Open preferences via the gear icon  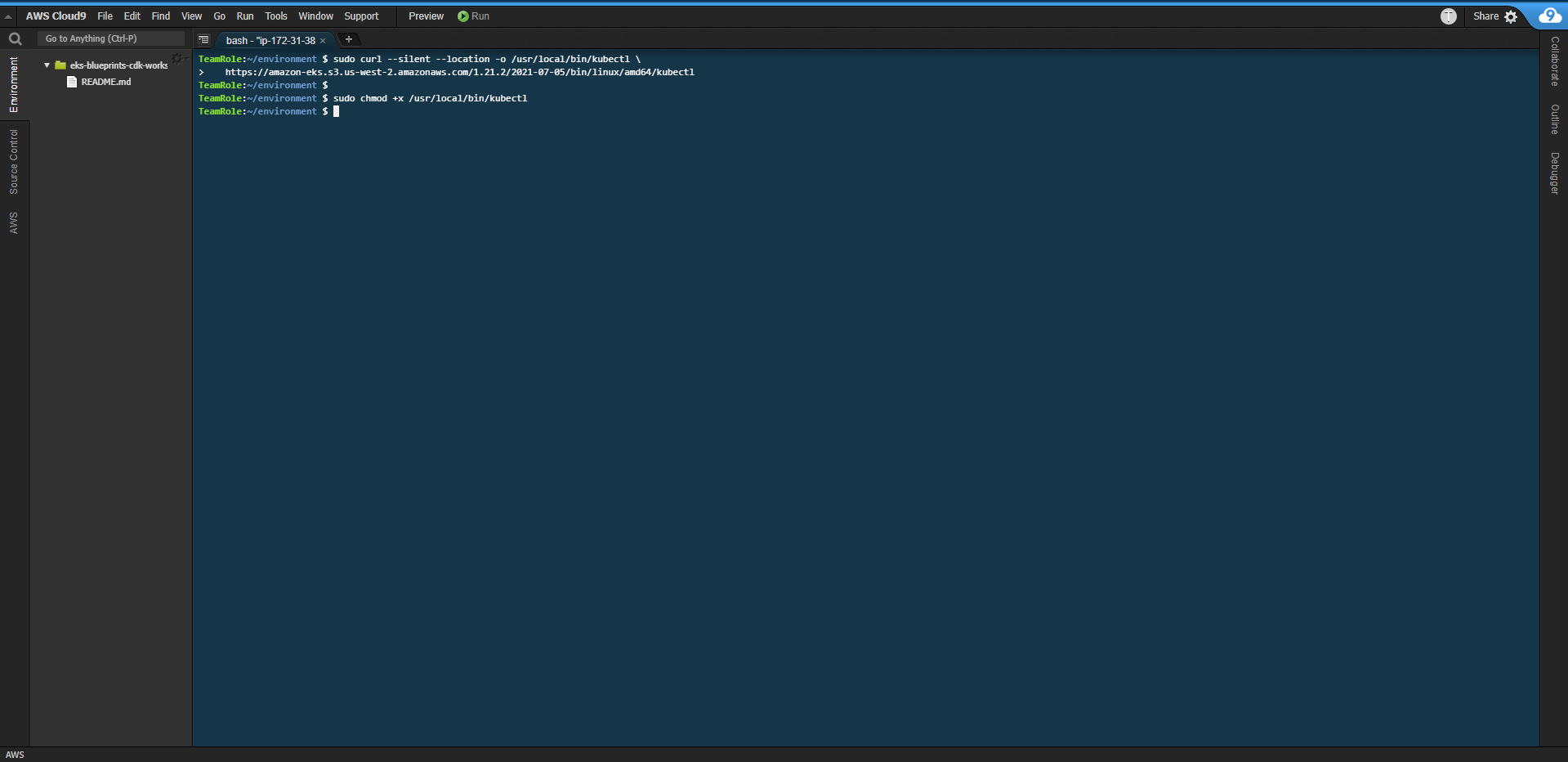click(1511, 16)
